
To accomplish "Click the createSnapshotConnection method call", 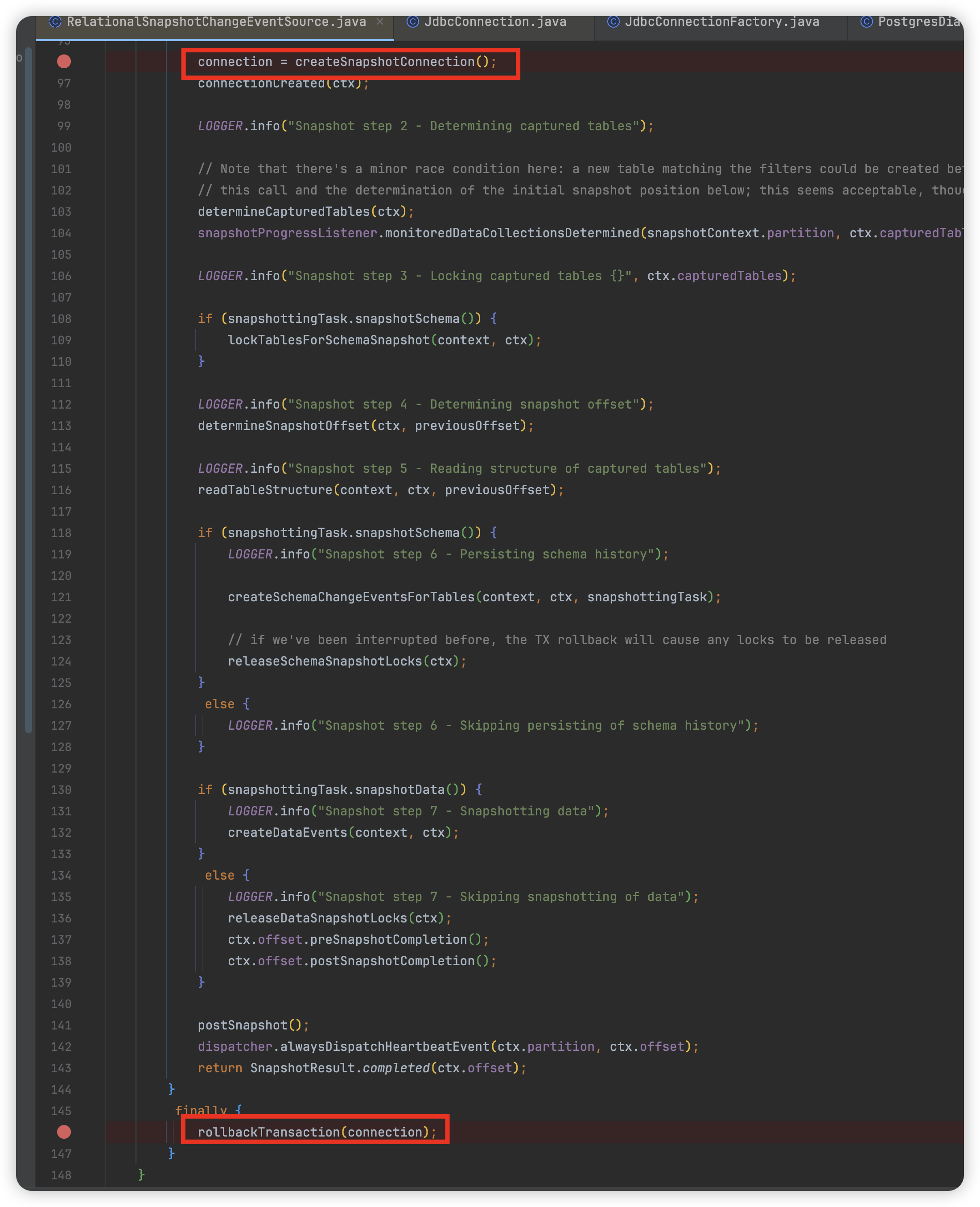I will coord(384,62).
